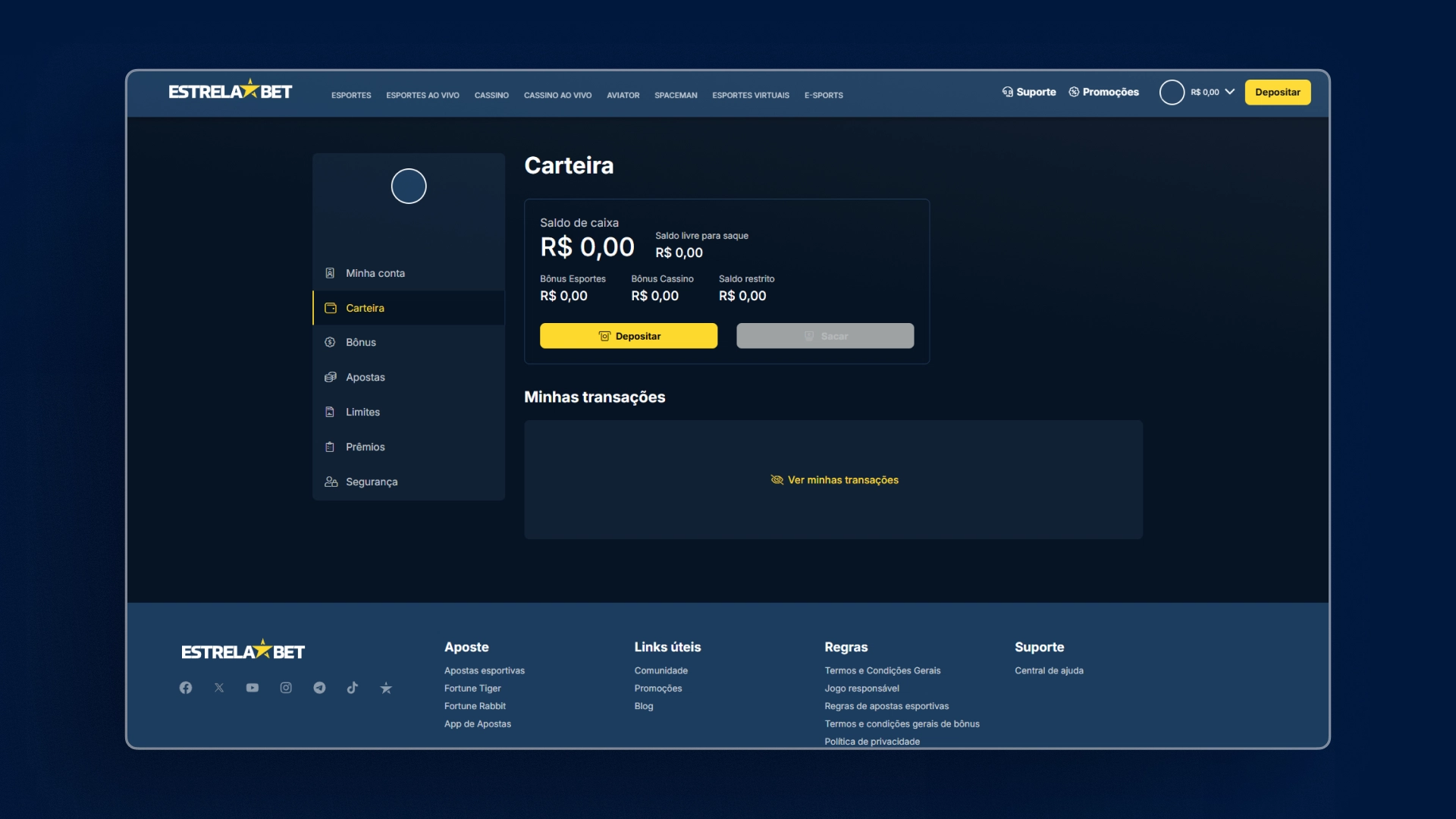Click the icon inside Sacar button
The height and width of the screenshot is (819, 1456).
tap(809, 336)
